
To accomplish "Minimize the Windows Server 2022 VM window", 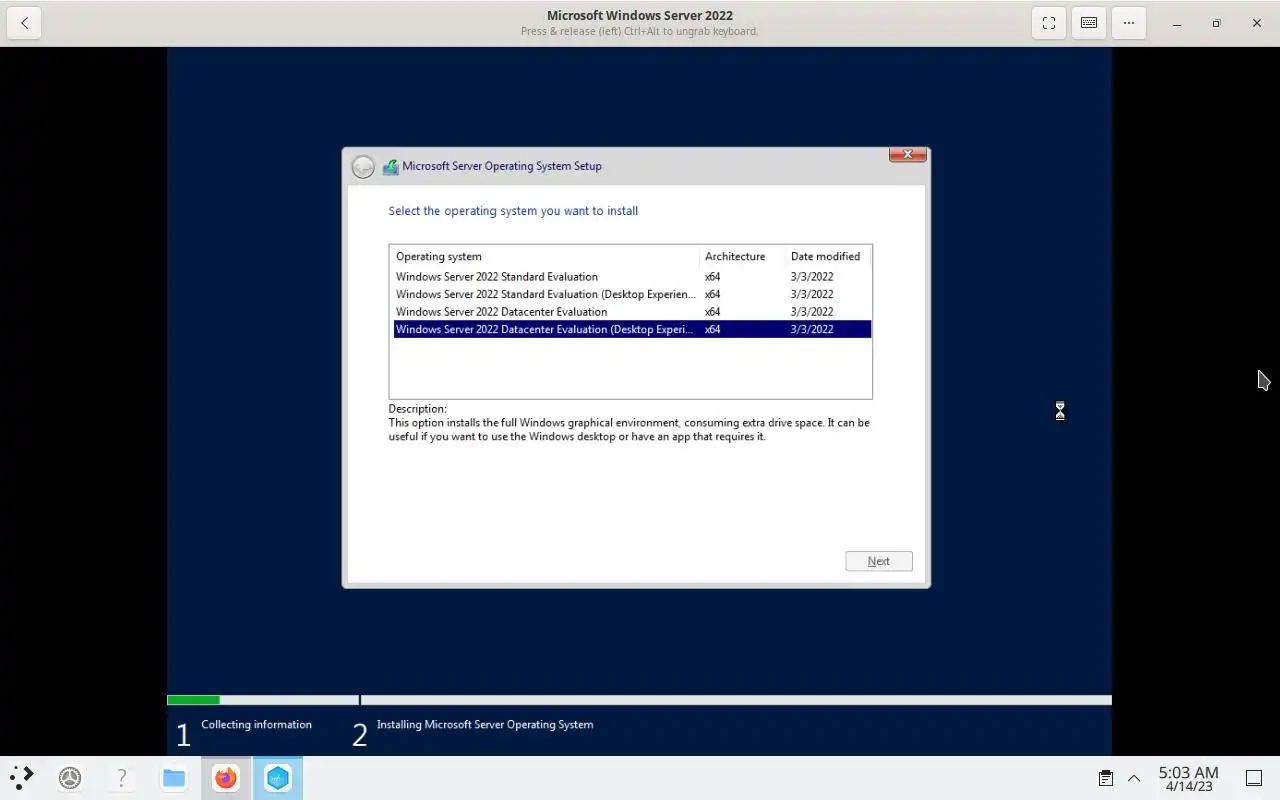I will click(x=1177, y=23).
